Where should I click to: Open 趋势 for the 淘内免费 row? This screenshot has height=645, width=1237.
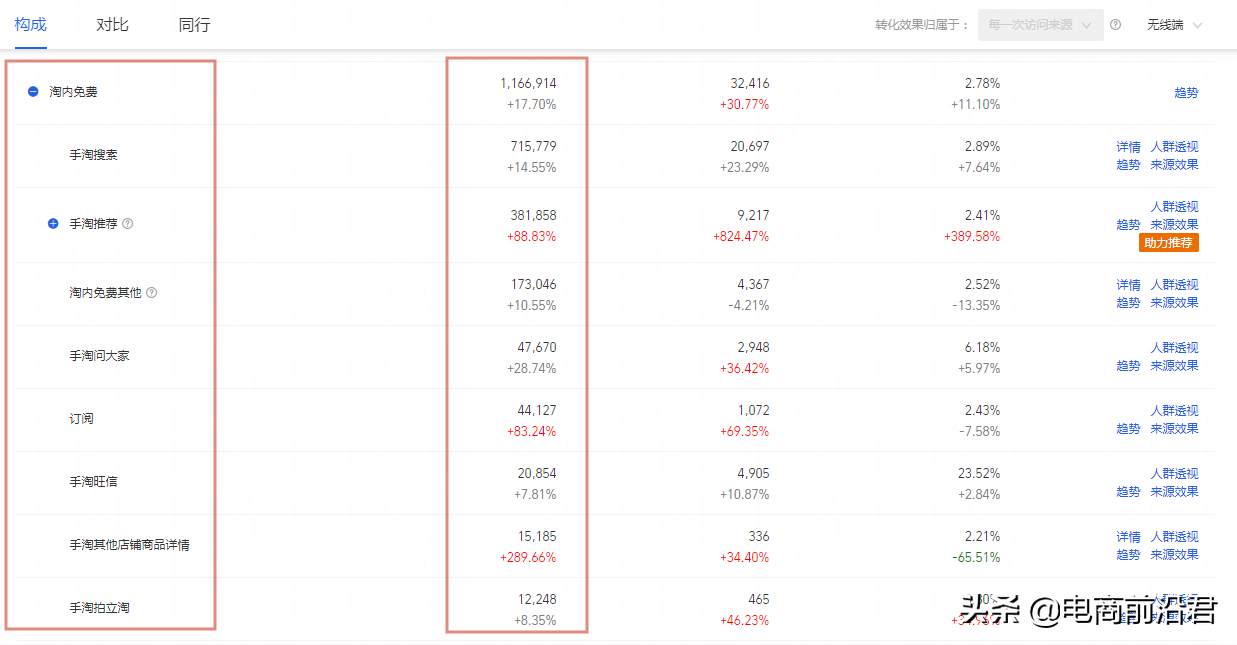(1186, 93)
